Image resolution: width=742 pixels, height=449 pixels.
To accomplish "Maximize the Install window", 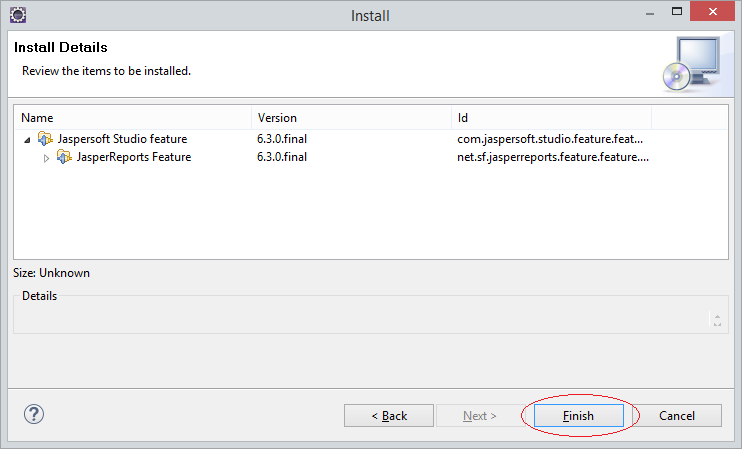I will (677, 12).
